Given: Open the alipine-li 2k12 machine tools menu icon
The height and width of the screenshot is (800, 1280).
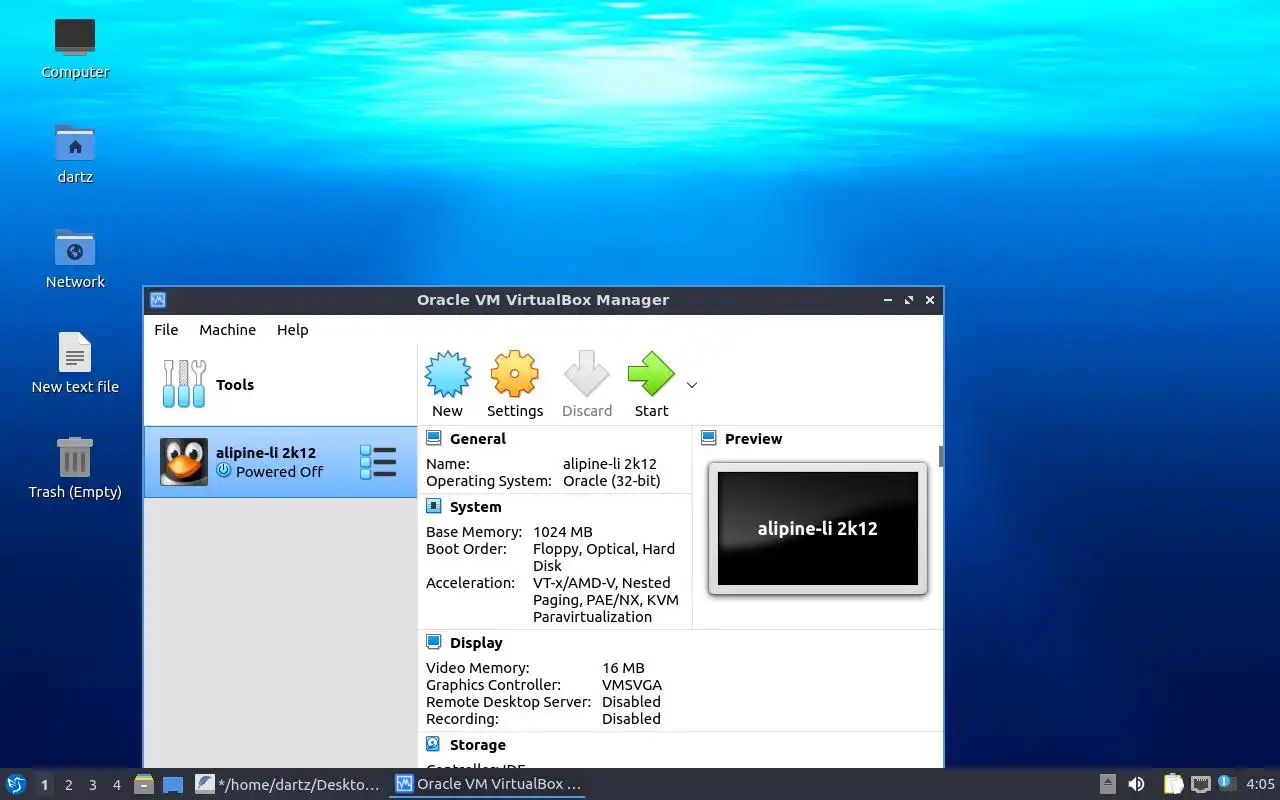Looking at the screenshot, I should point(378,462).
